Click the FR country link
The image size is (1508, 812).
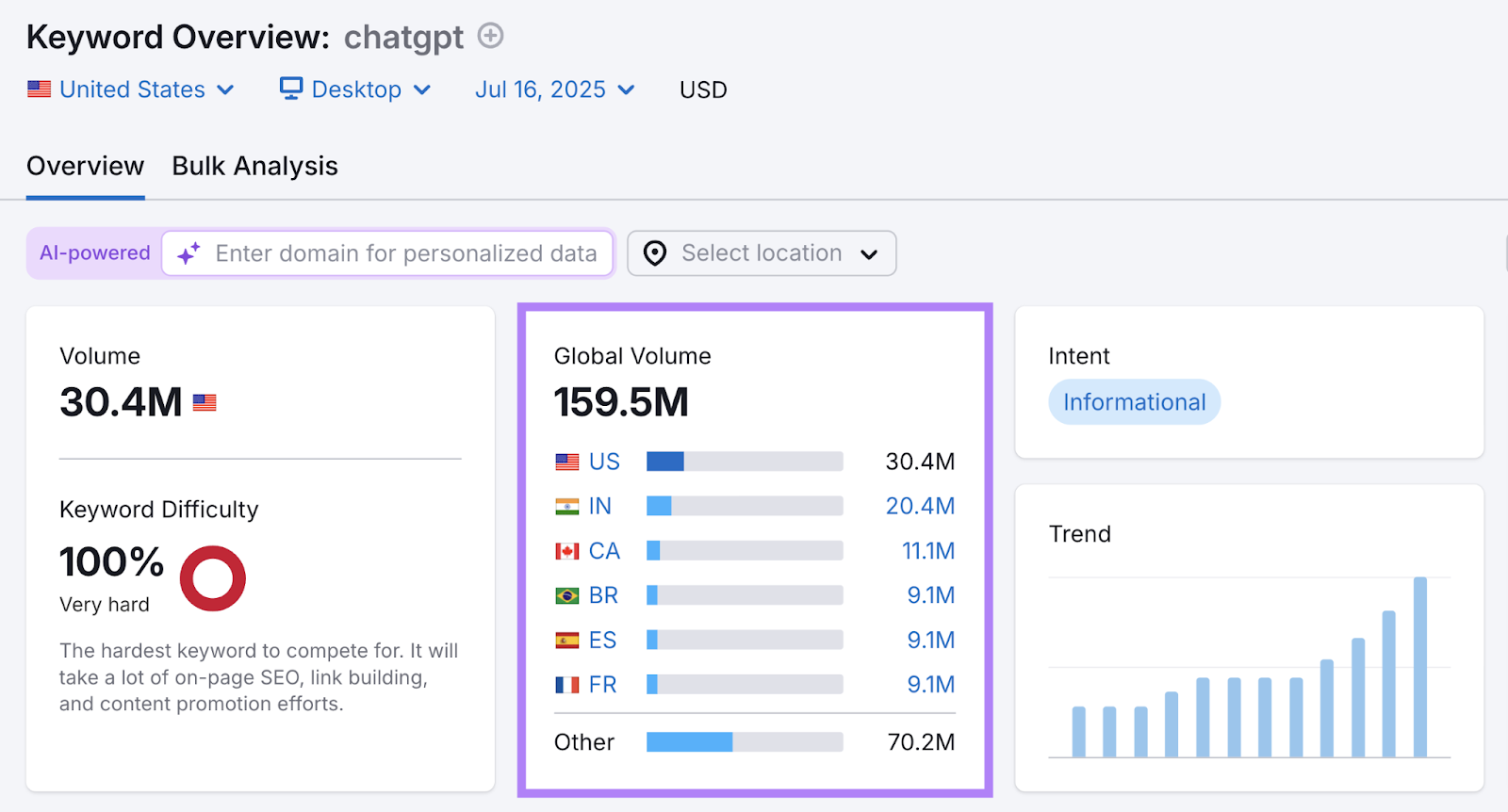pos(602,685)
